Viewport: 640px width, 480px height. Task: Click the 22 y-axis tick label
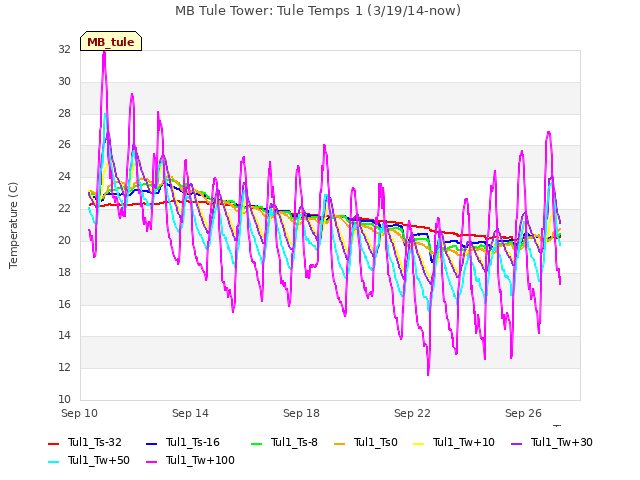64,208
